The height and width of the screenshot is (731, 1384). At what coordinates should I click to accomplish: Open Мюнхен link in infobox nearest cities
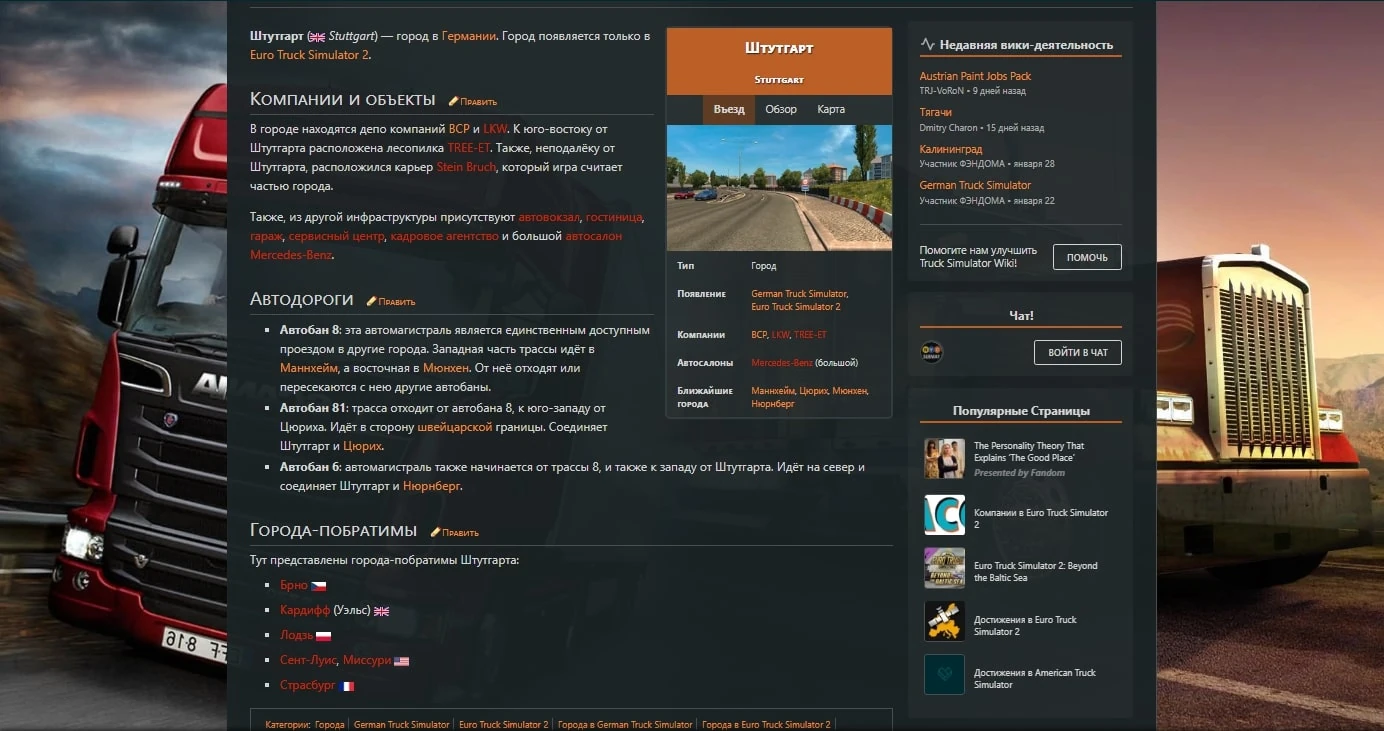(850, 391)
